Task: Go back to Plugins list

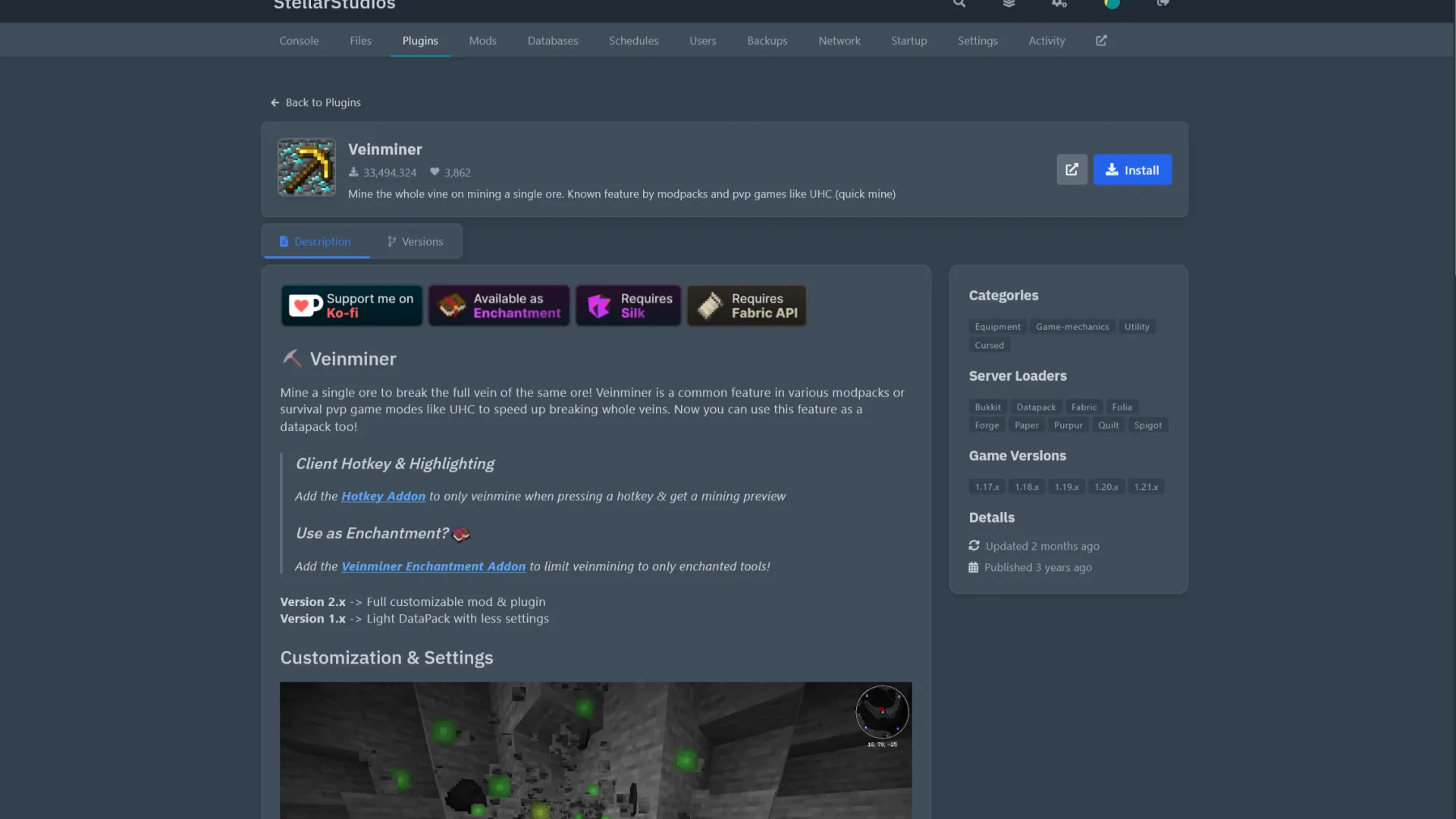Action: point(315,102)
